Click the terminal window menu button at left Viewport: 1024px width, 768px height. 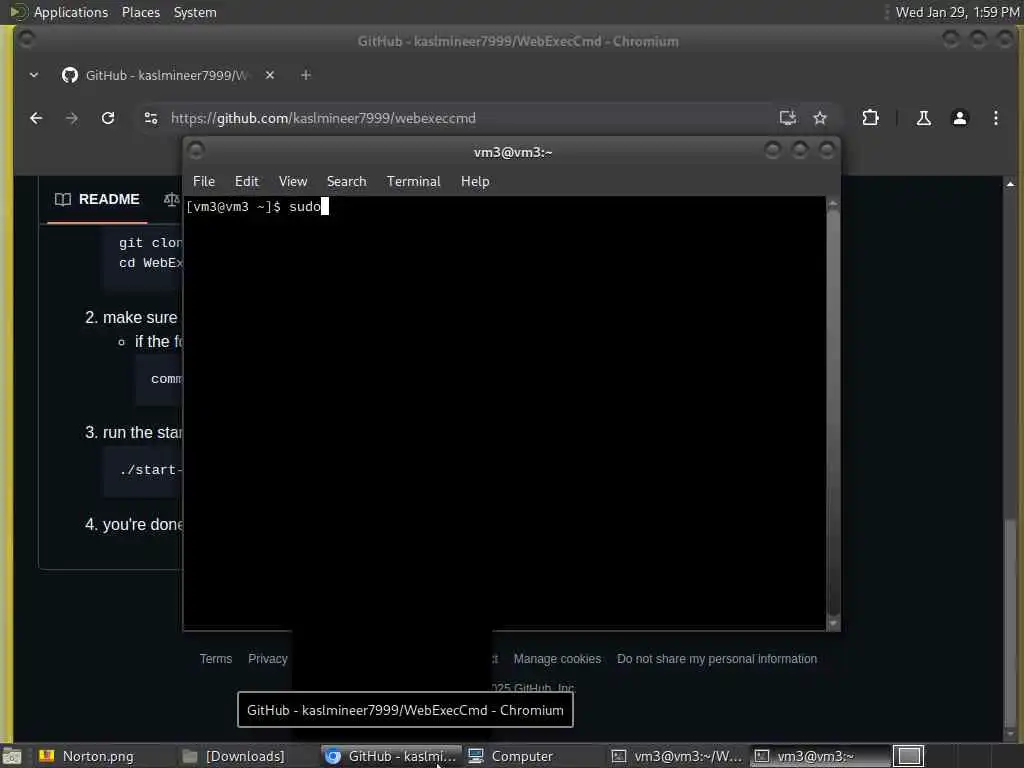(196, 151)
